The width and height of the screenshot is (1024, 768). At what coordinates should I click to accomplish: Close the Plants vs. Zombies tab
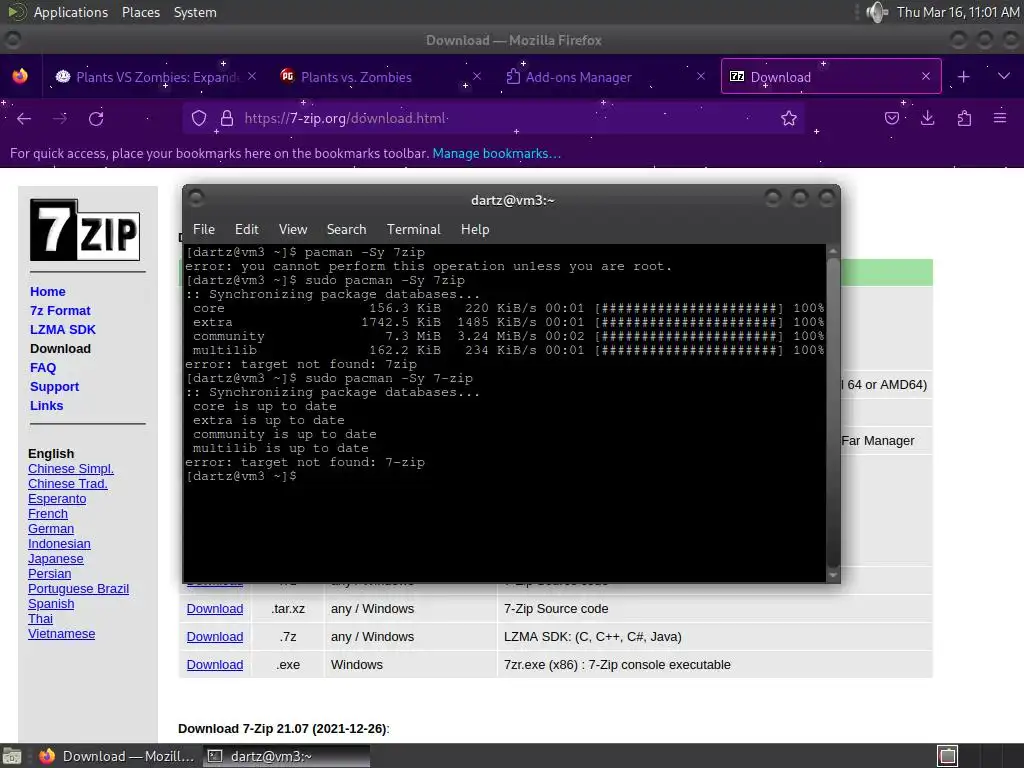pos(477,76)
